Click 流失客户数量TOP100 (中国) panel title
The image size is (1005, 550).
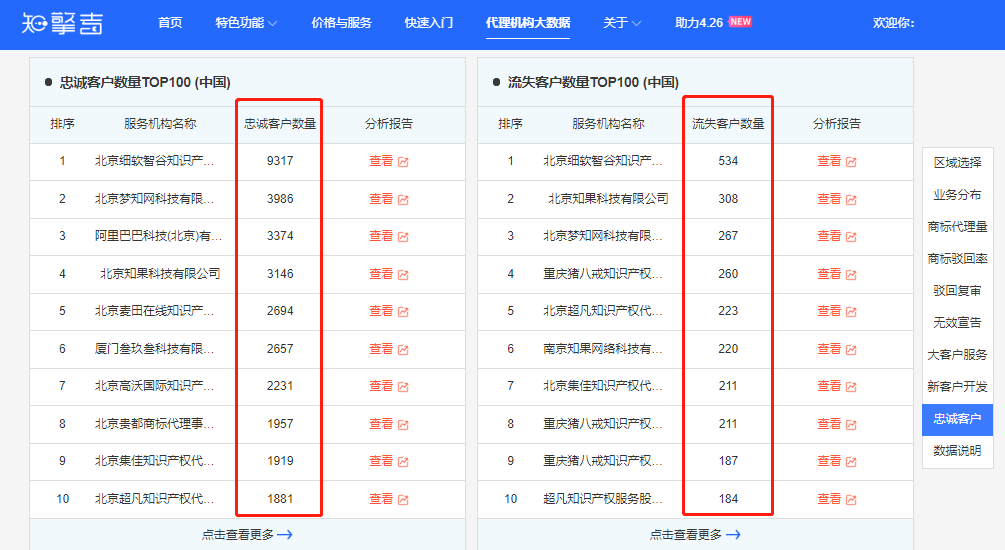pos(593,82)
